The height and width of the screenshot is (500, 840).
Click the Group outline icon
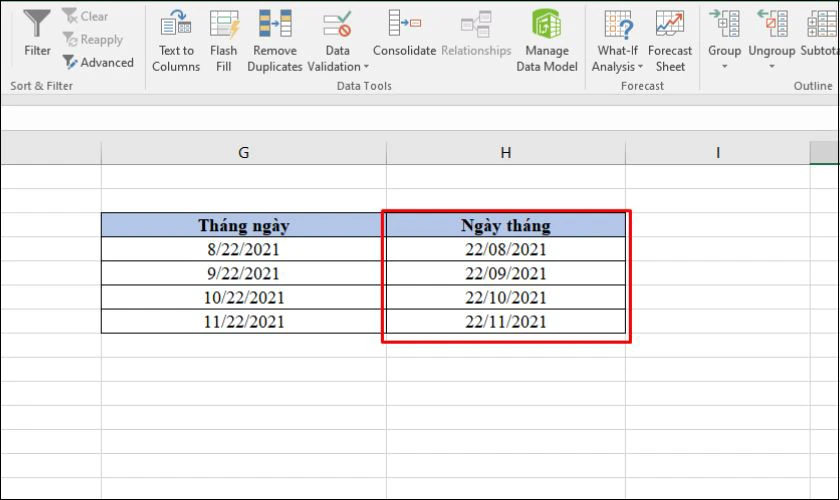click(724, 24)
